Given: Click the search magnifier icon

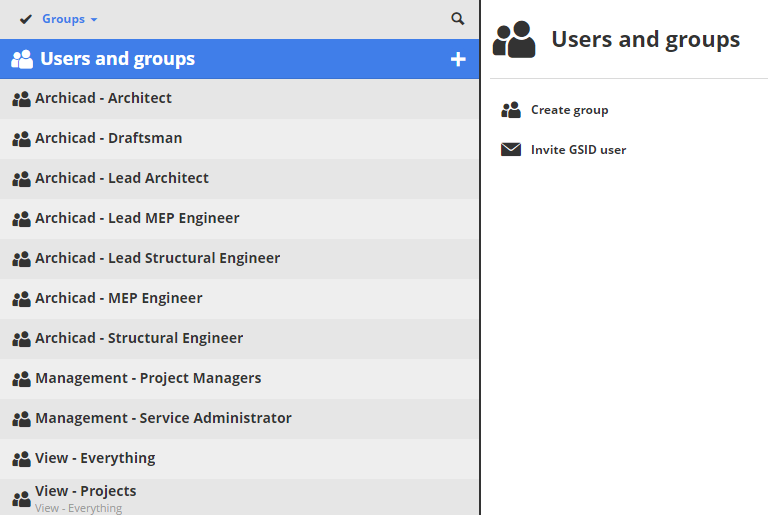Looking at the screenshot, I should pyautogui.click(x=458, y=19).
